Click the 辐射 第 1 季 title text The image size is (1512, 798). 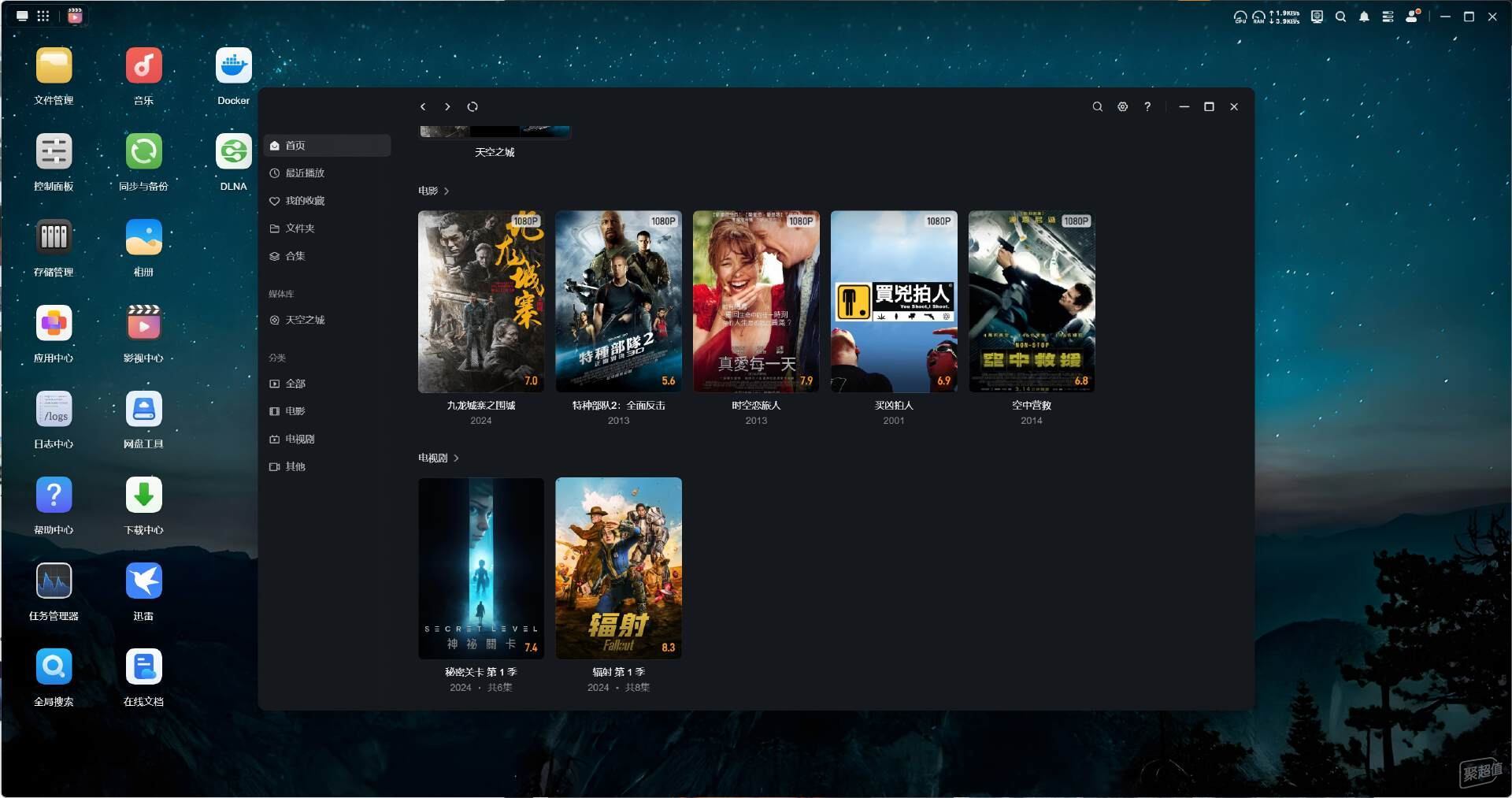[618, 672]
